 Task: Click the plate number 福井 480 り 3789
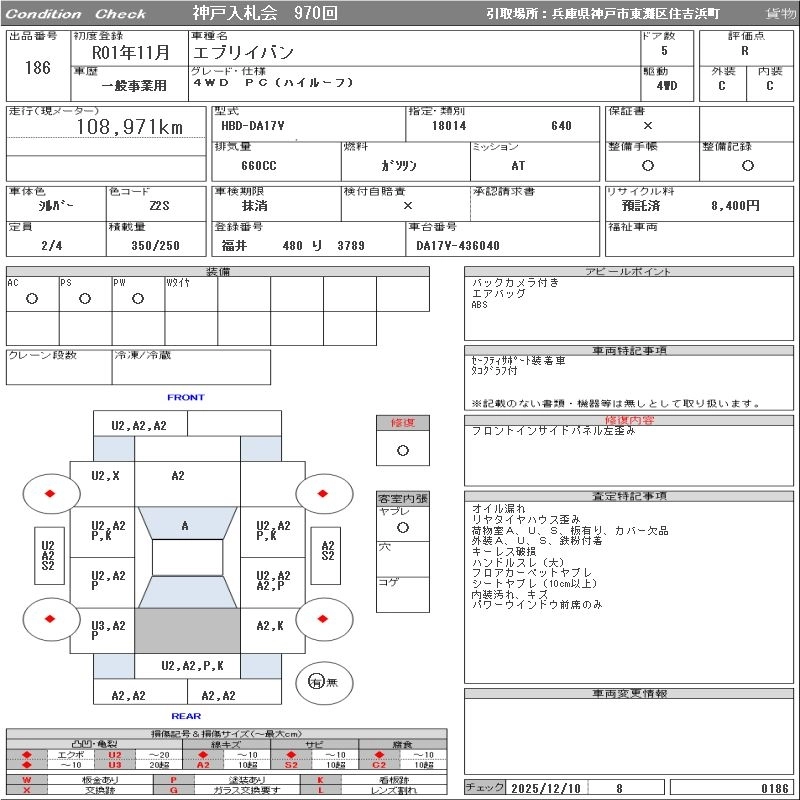(x=293, y=245)
